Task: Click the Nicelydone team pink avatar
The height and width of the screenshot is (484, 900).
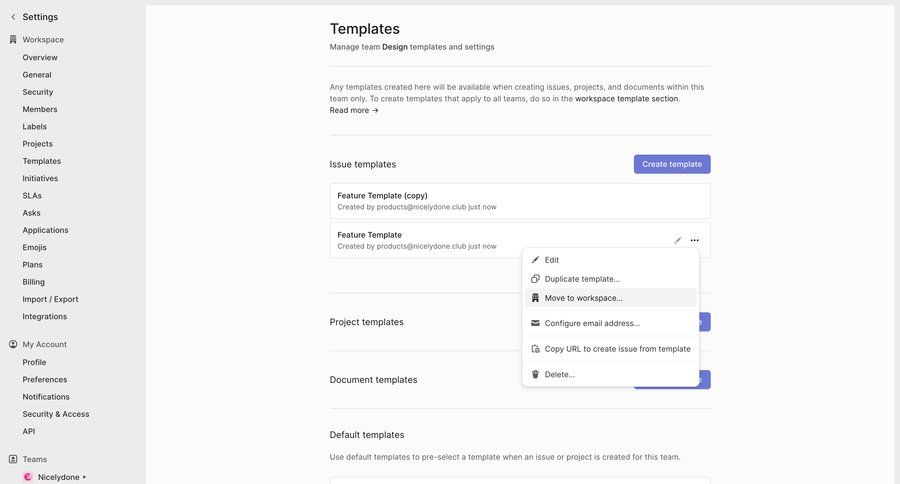Action: [x=28, y=477]
